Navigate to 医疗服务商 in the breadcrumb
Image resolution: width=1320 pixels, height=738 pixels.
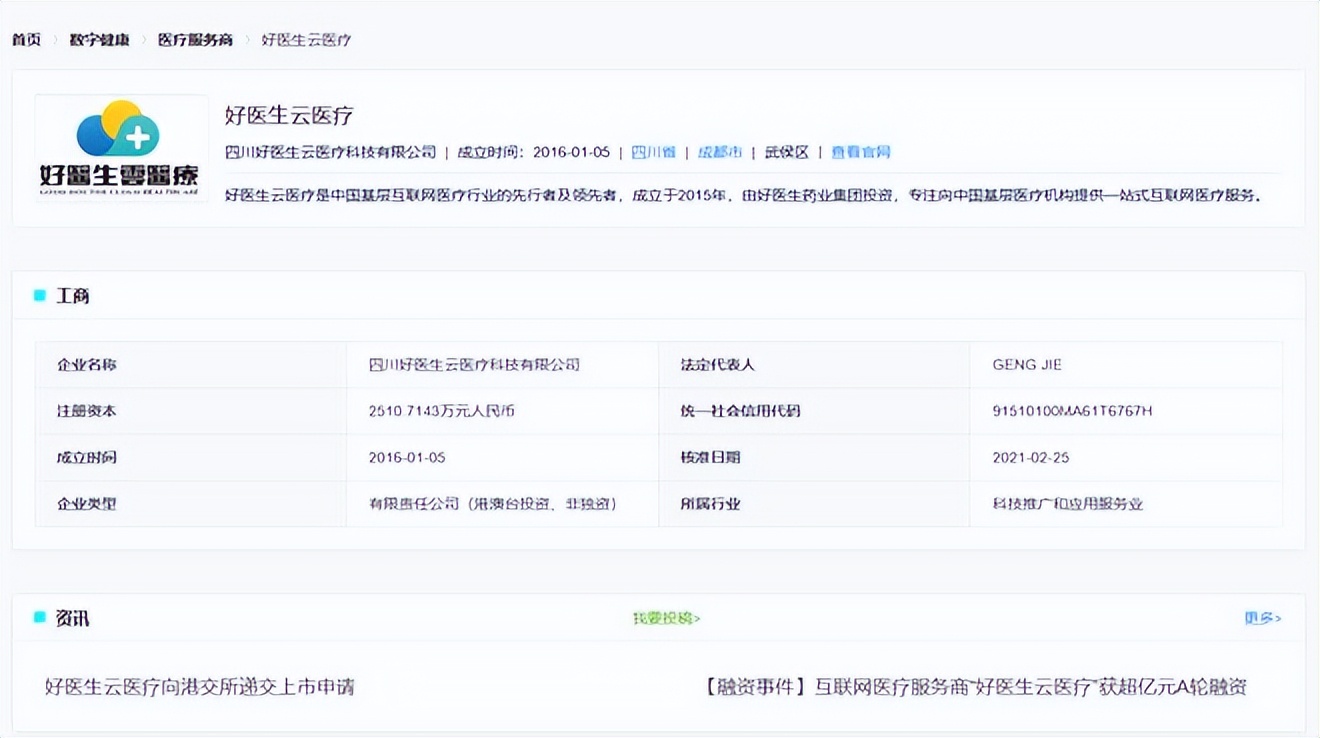pos(195,40)
